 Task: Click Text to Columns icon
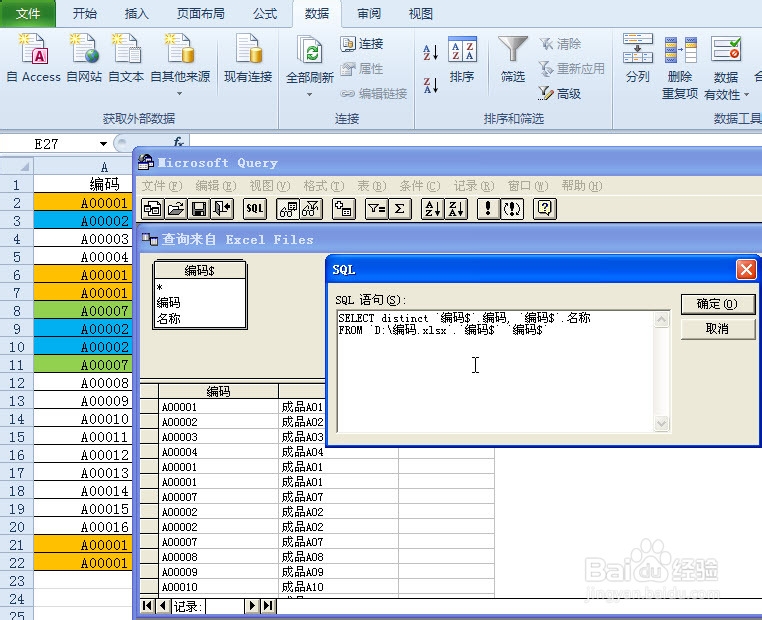[638, 58]
